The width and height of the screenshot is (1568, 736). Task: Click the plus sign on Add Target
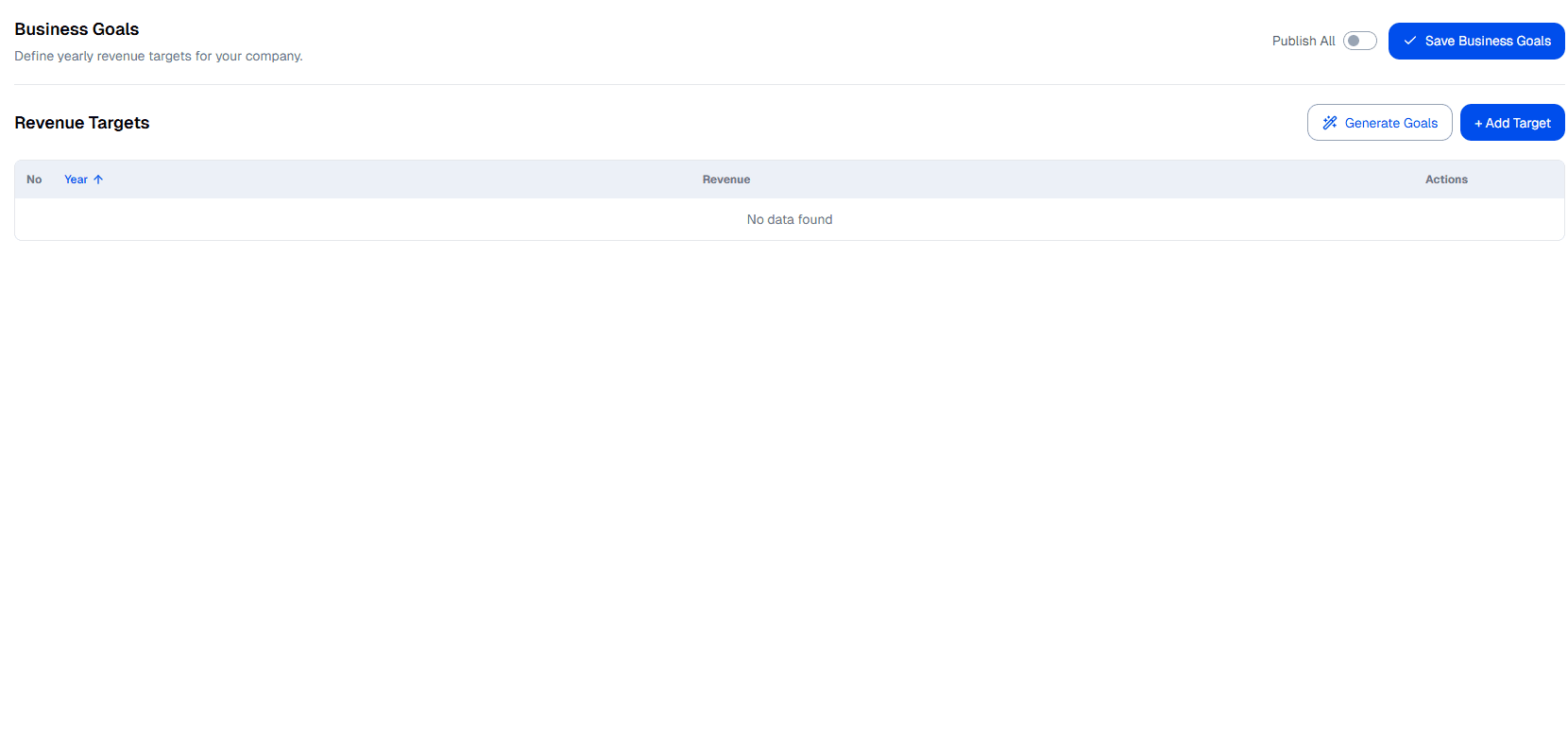coord(1478,124)
